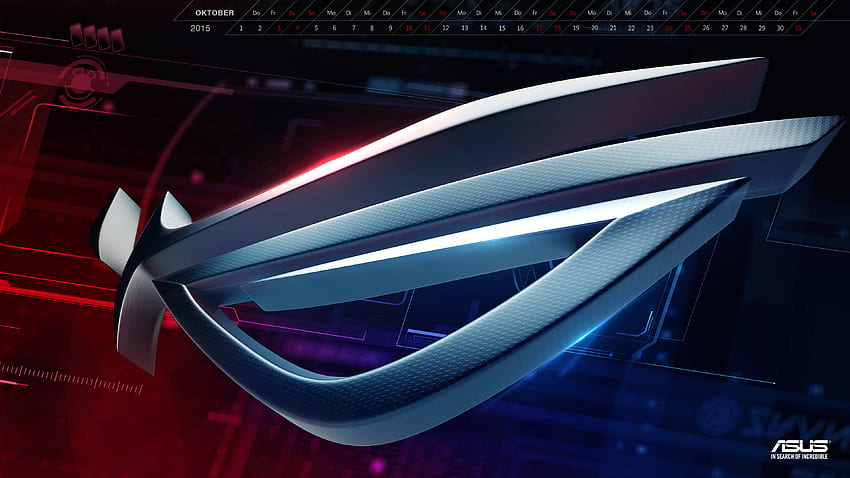Select red date 24 in the calendar
This screenshot has width=850, height=478.
tap(669, 28)
